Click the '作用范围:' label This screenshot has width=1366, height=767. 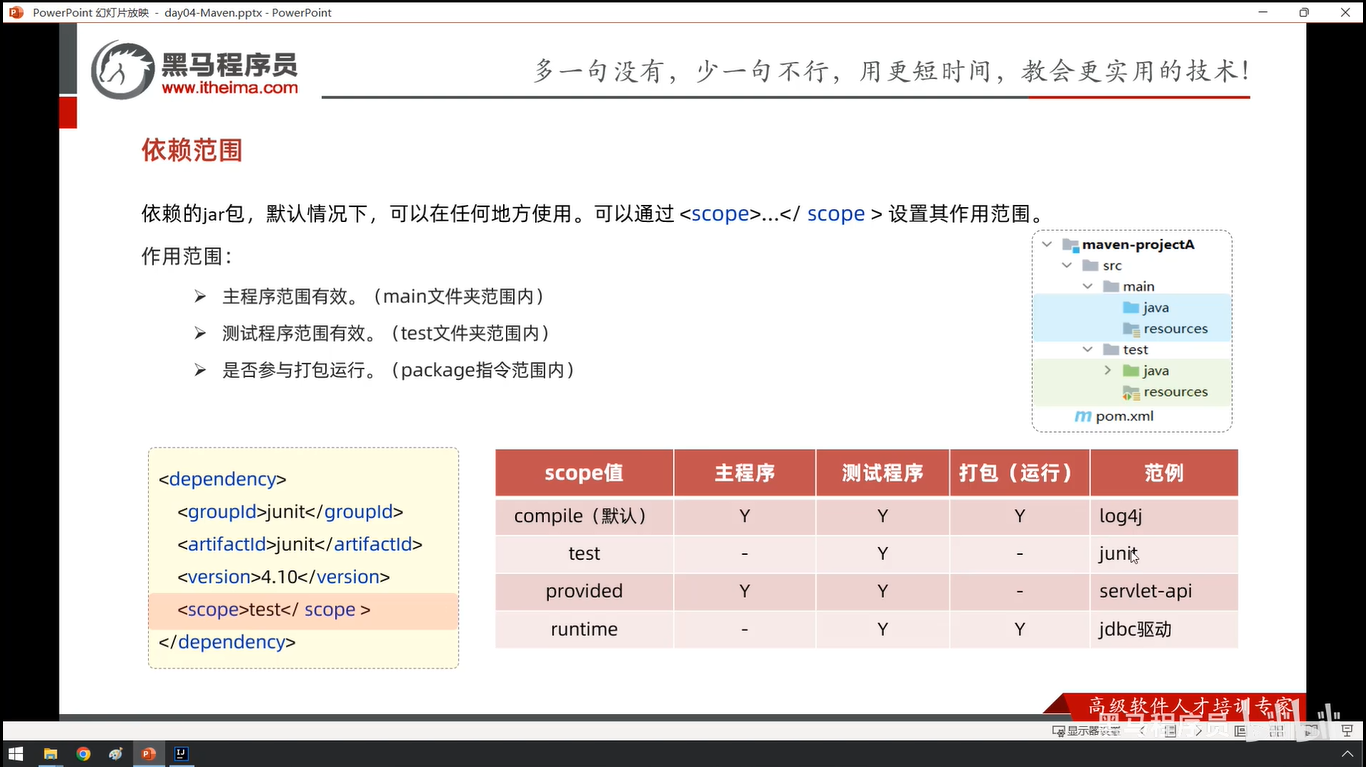pos(187,256)
